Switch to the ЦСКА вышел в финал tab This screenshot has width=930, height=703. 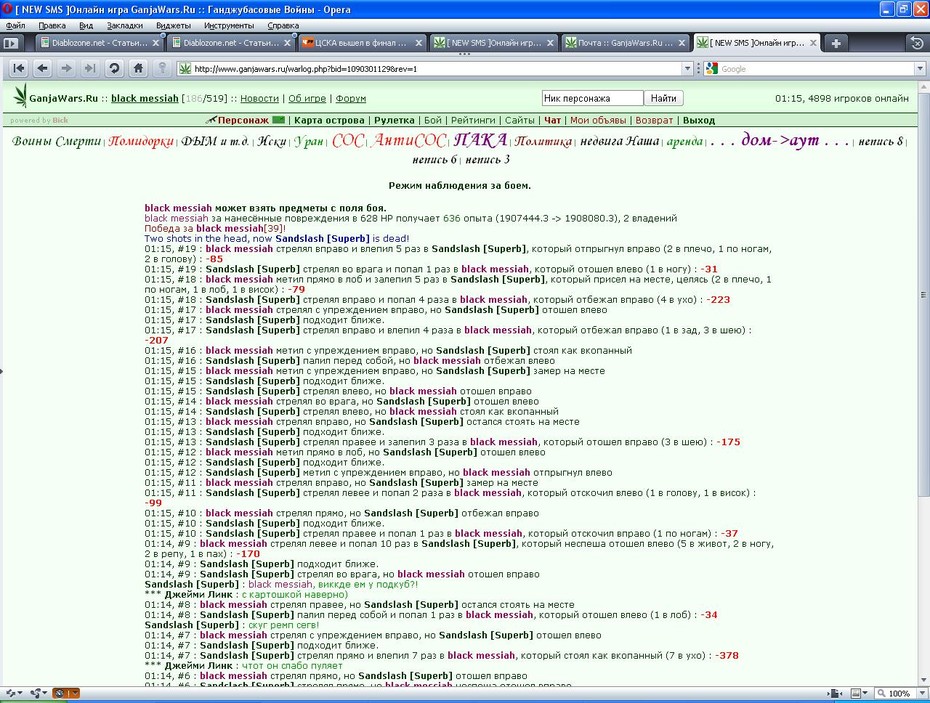coord(361,43)
